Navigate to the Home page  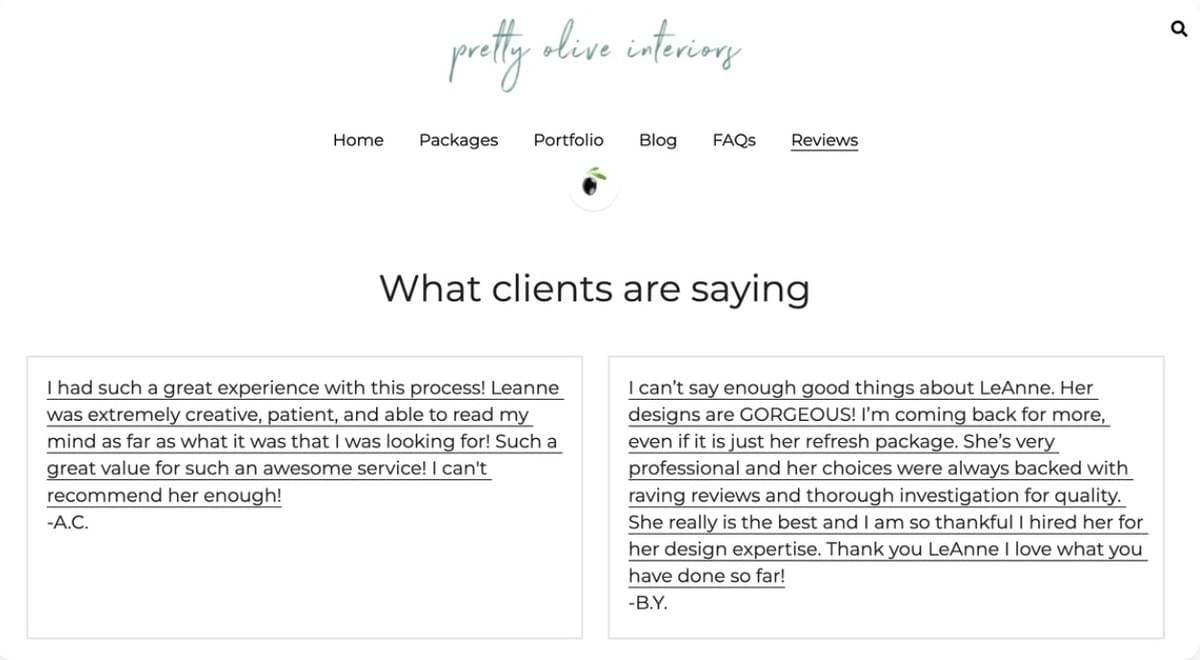click(357, 140)
